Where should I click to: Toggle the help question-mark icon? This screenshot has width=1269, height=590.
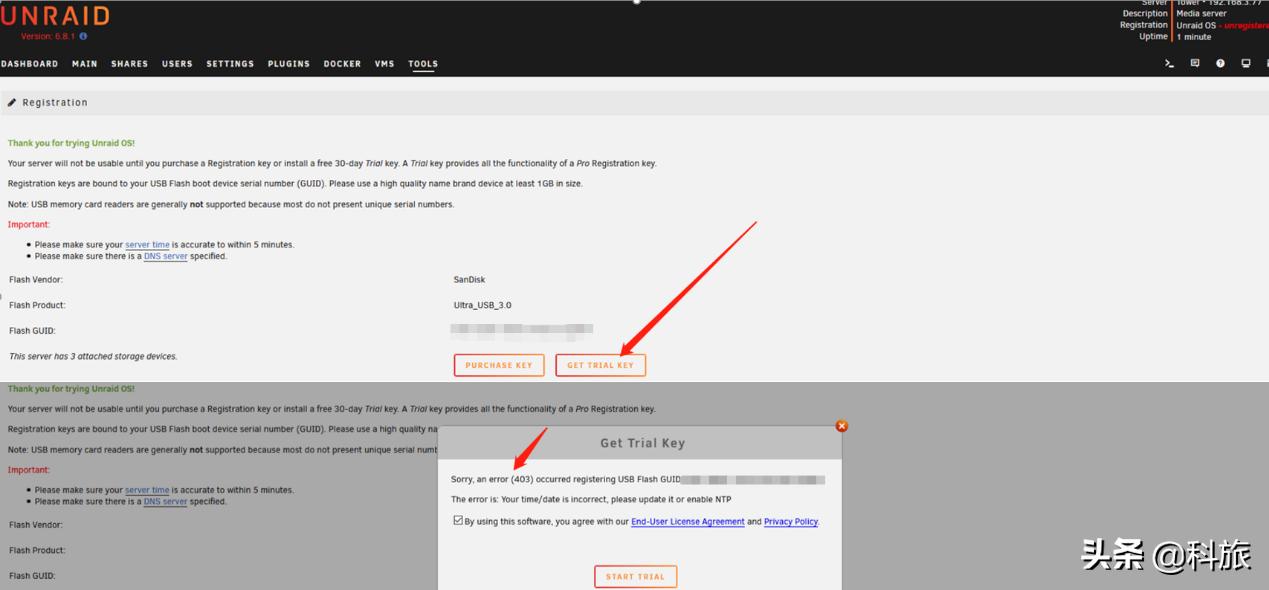coord(1220,63)
